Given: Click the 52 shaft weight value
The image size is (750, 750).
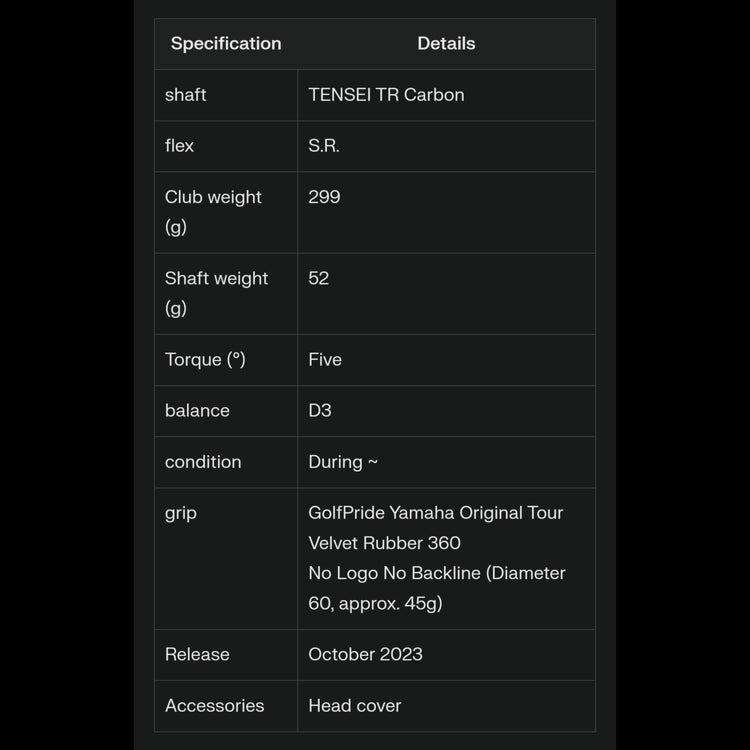Looking at the screenshot, I should pyautogui.click(x=318, y=278).
